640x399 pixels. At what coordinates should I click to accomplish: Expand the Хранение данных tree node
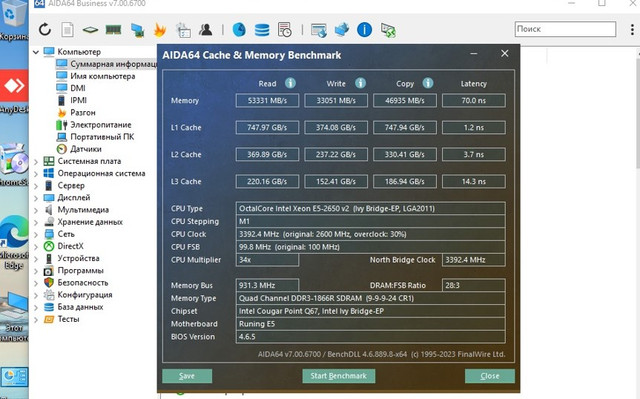pos(36,222)
